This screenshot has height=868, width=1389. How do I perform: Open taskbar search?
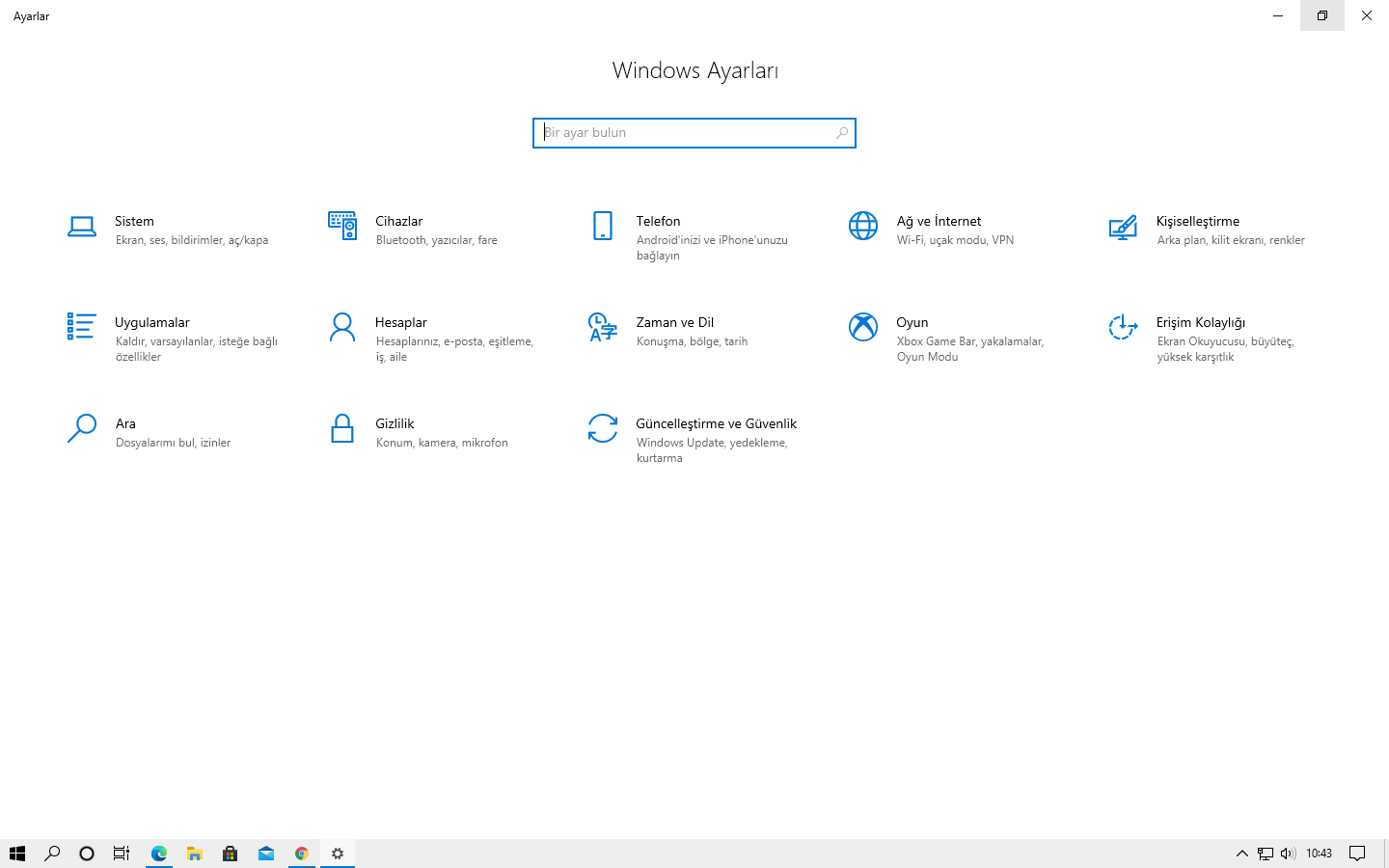pyautogui.click(x=52, y=854)
